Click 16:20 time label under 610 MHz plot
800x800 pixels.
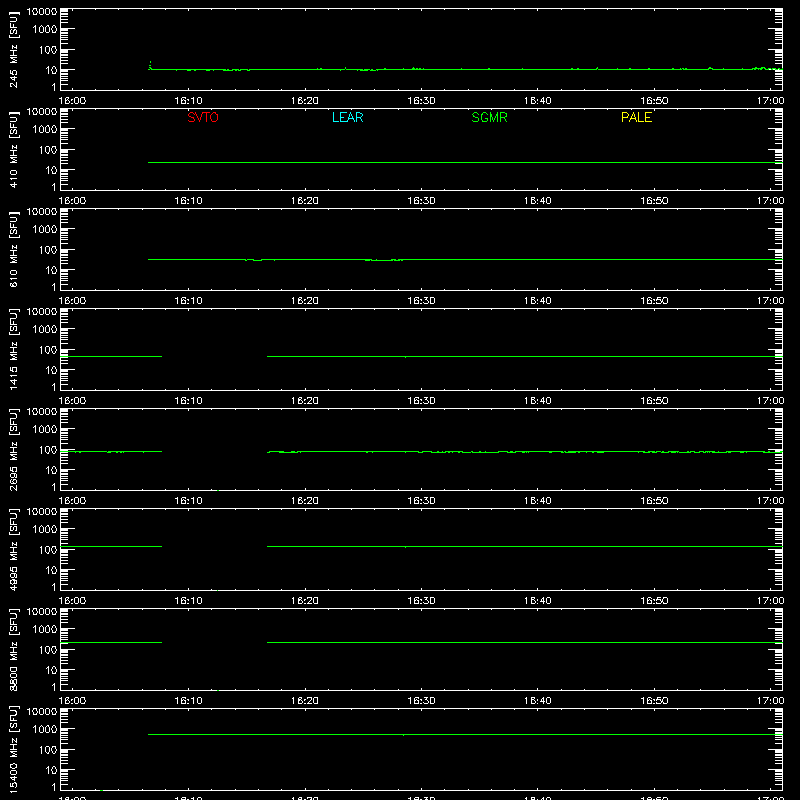point(305,301)
